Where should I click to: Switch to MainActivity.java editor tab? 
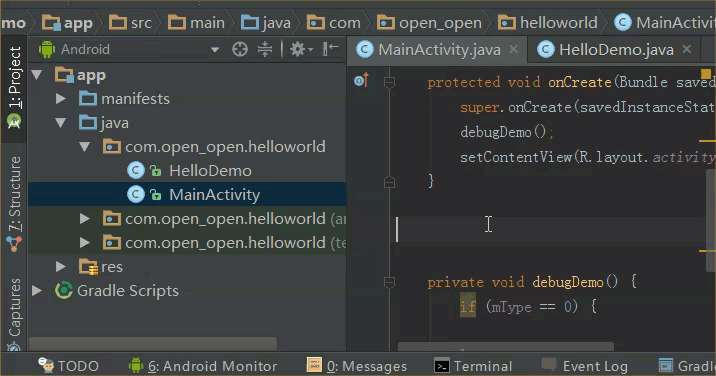(437, 49)
